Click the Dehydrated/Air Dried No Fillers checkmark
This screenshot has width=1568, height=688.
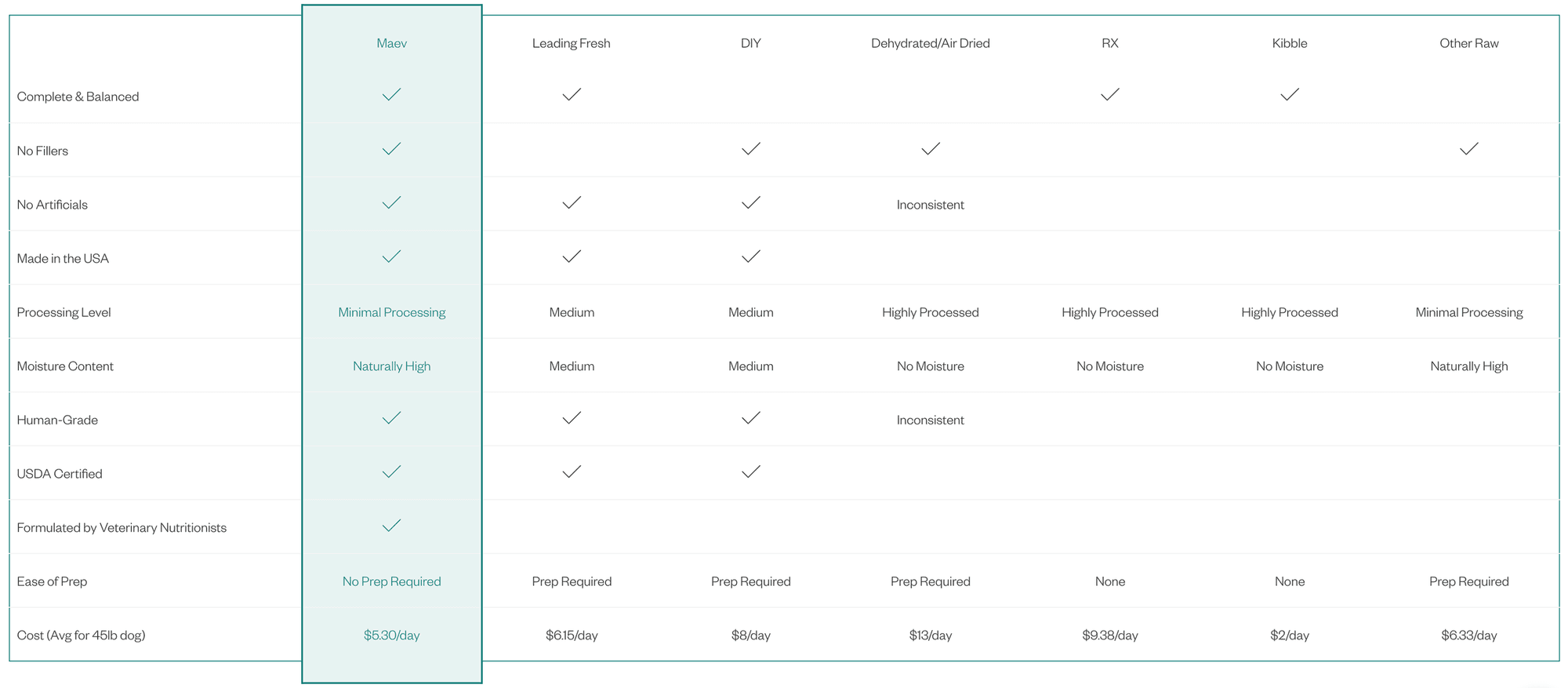point(931,149)
